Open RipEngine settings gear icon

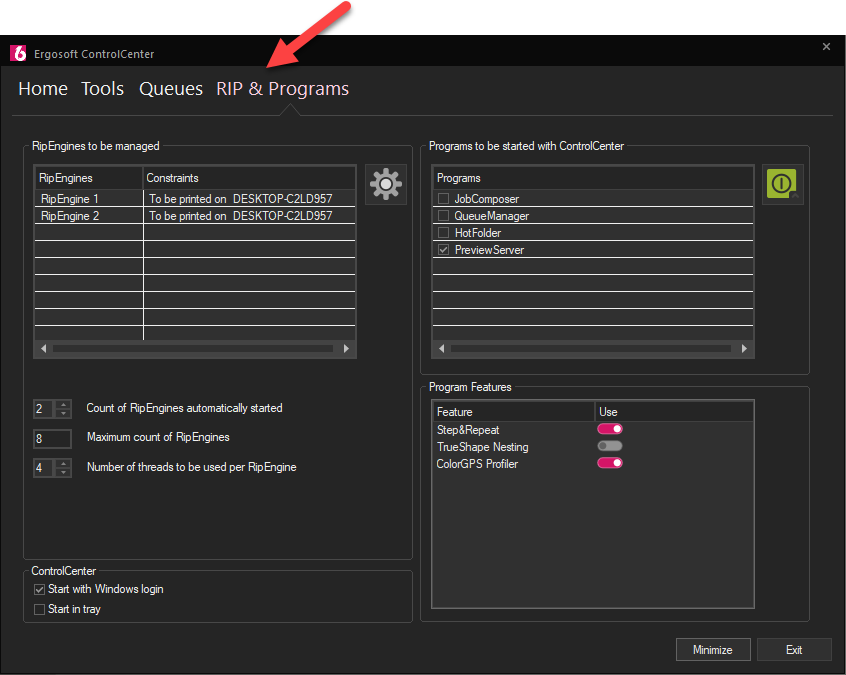pos(386,185)
